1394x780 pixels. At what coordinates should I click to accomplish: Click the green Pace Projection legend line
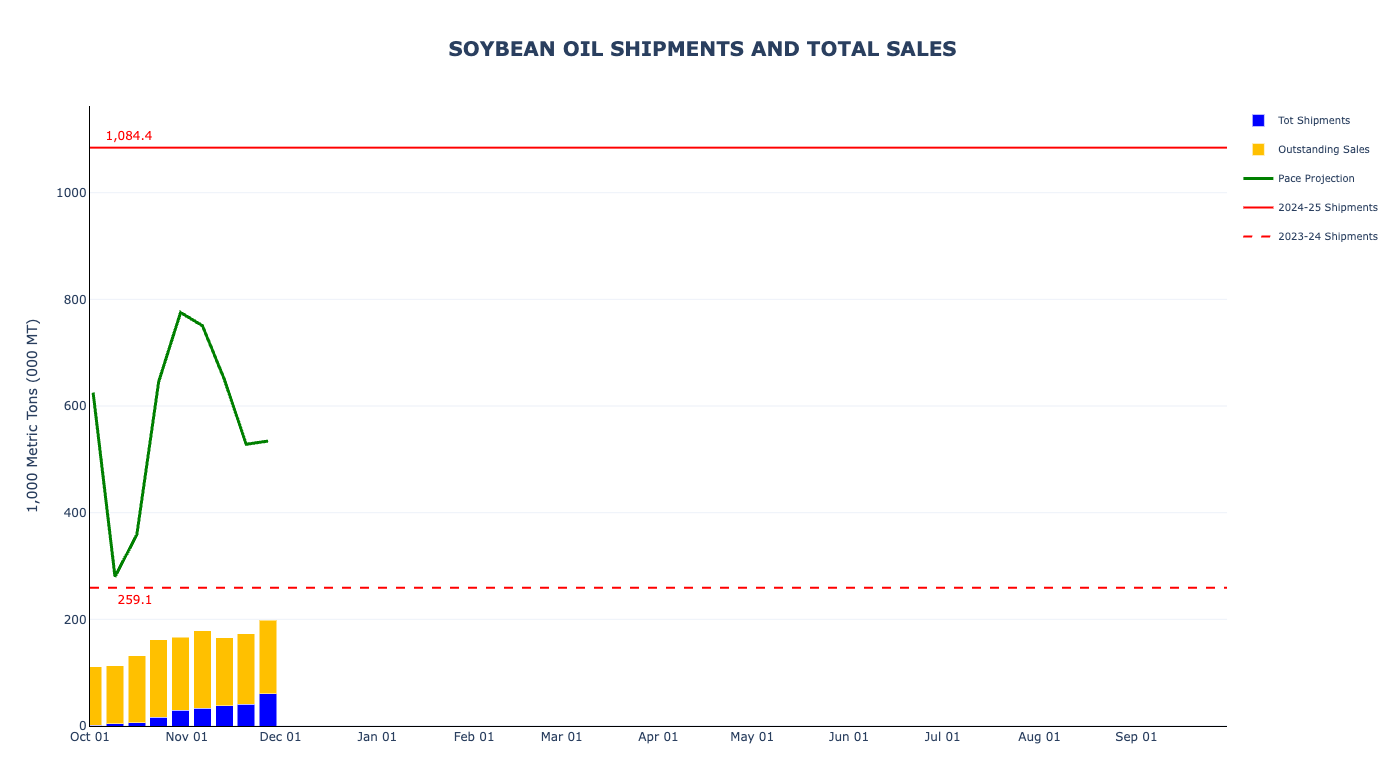click(x=1258, y=178)
